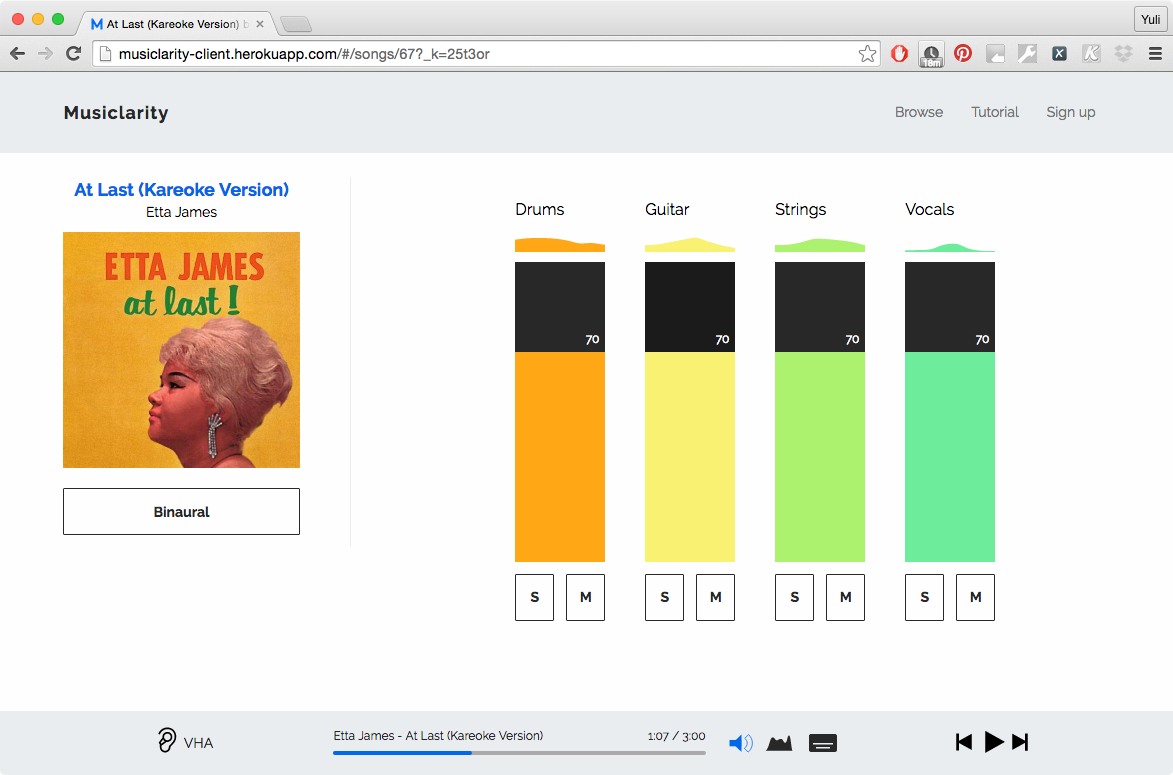
Task: Click the Opera extension icon
Action: 899,54
